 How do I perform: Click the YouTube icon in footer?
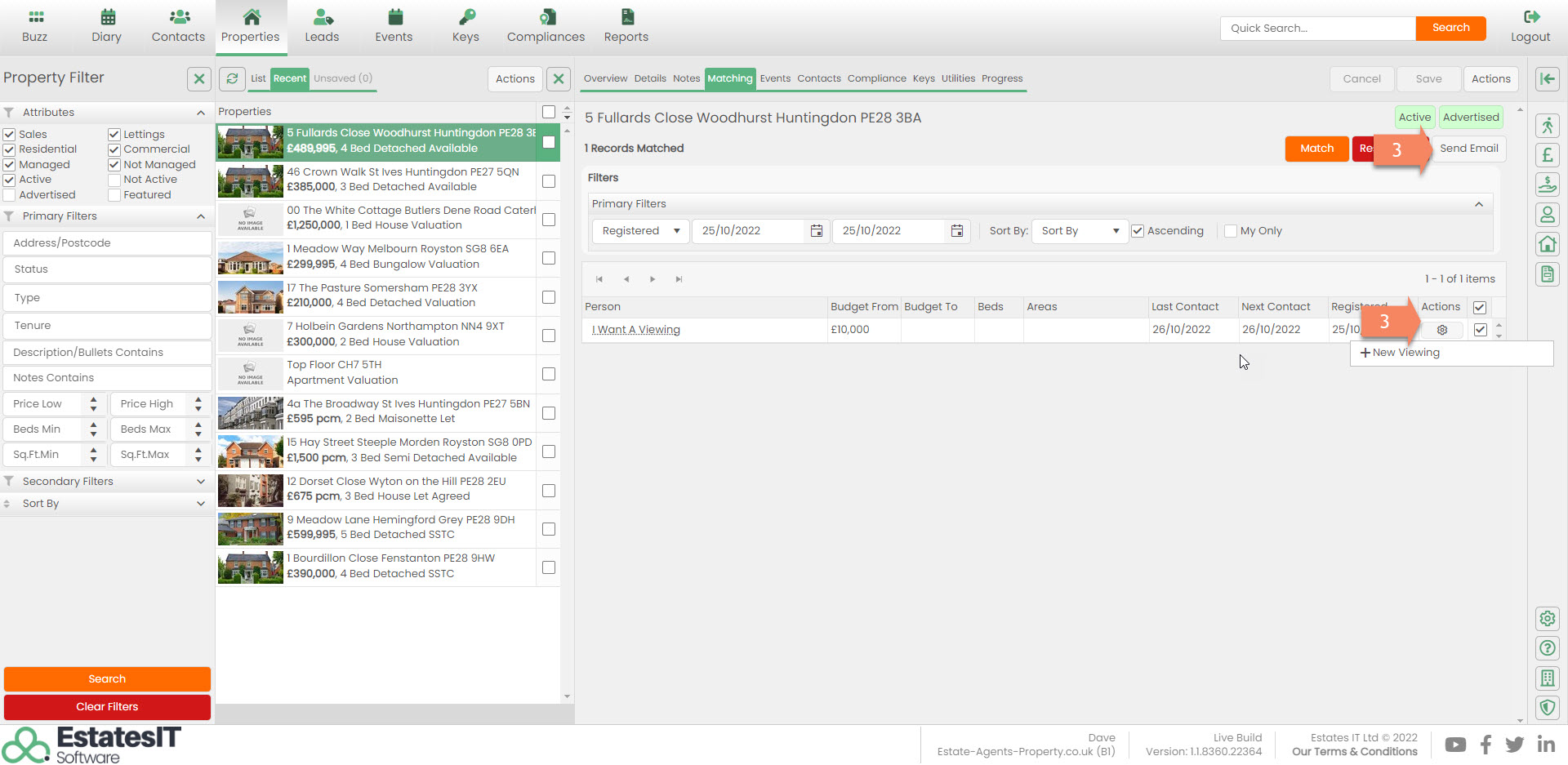[x=1455, y=745]
